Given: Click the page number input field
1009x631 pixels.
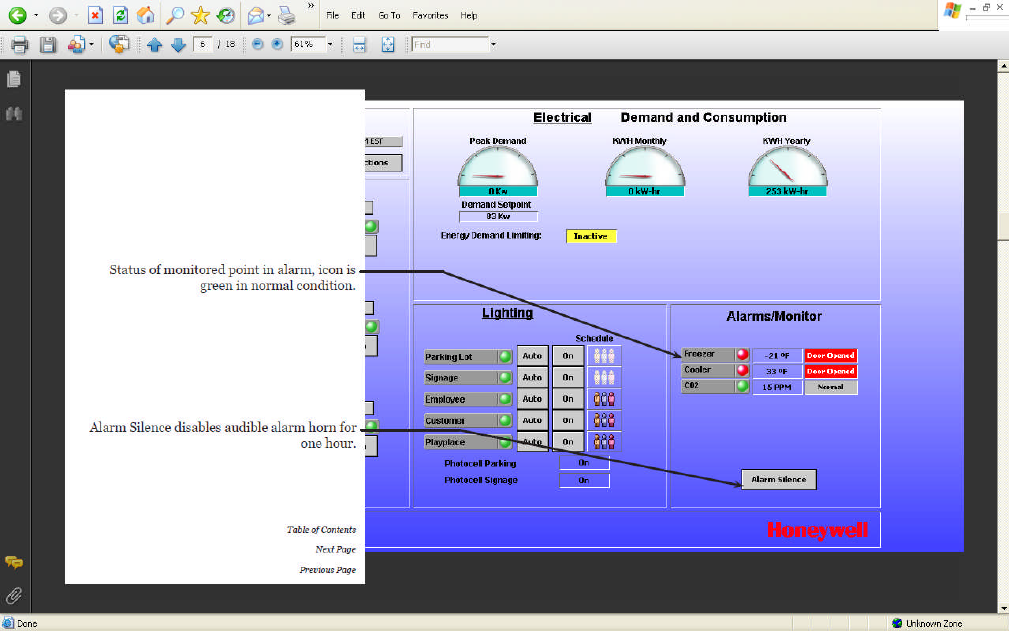Looking at the screenshot, I should [202, 45].
